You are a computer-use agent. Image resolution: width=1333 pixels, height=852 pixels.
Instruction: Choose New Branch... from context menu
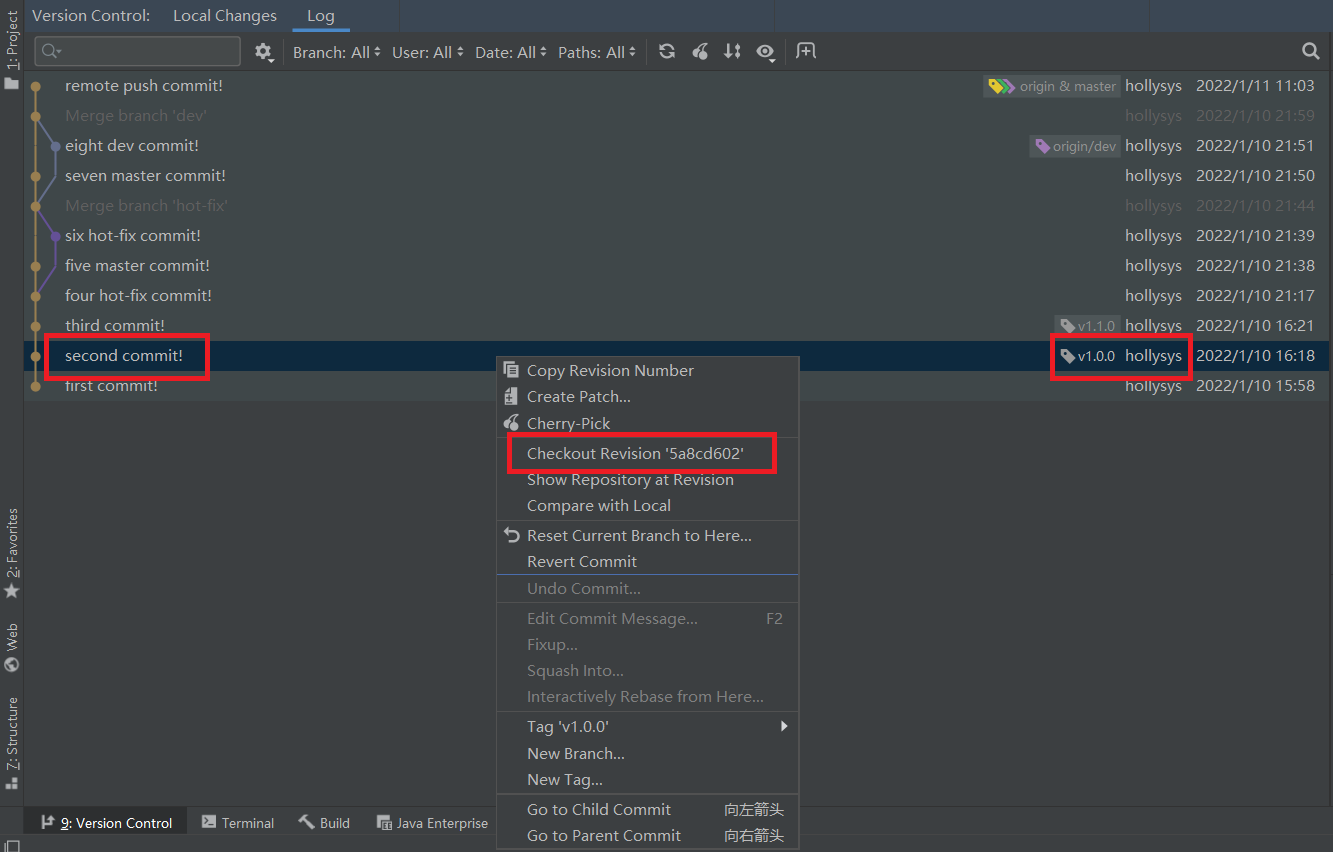pyautogui.click(x=647, y=753)
